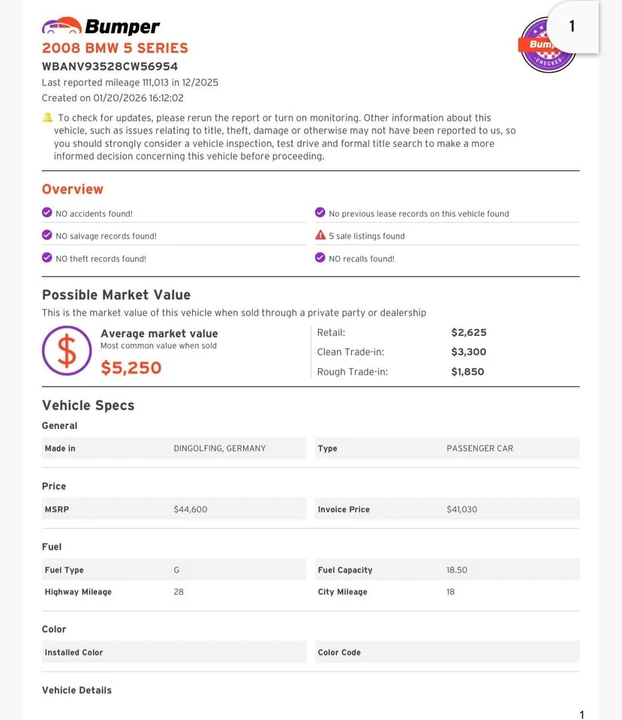Click the checkmark beside no previous lease records
This screenshot has height=720, width=622.
click(x=320, y=212)
